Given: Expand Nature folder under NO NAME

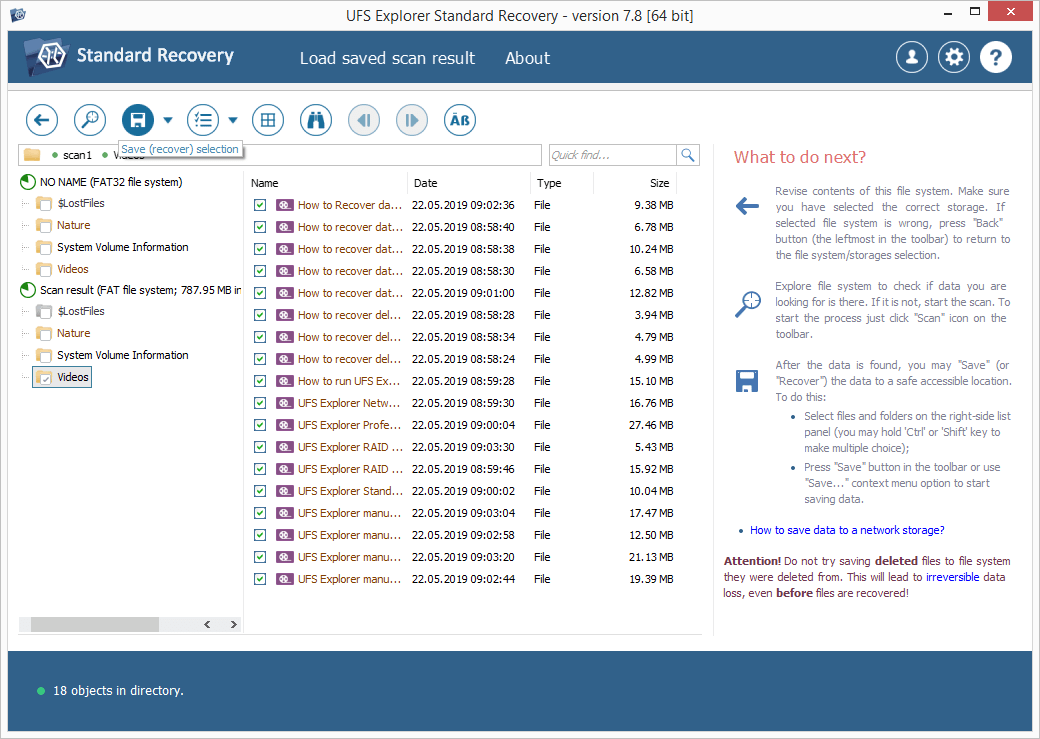Looking at the screenshot, I should pos(25,226).
